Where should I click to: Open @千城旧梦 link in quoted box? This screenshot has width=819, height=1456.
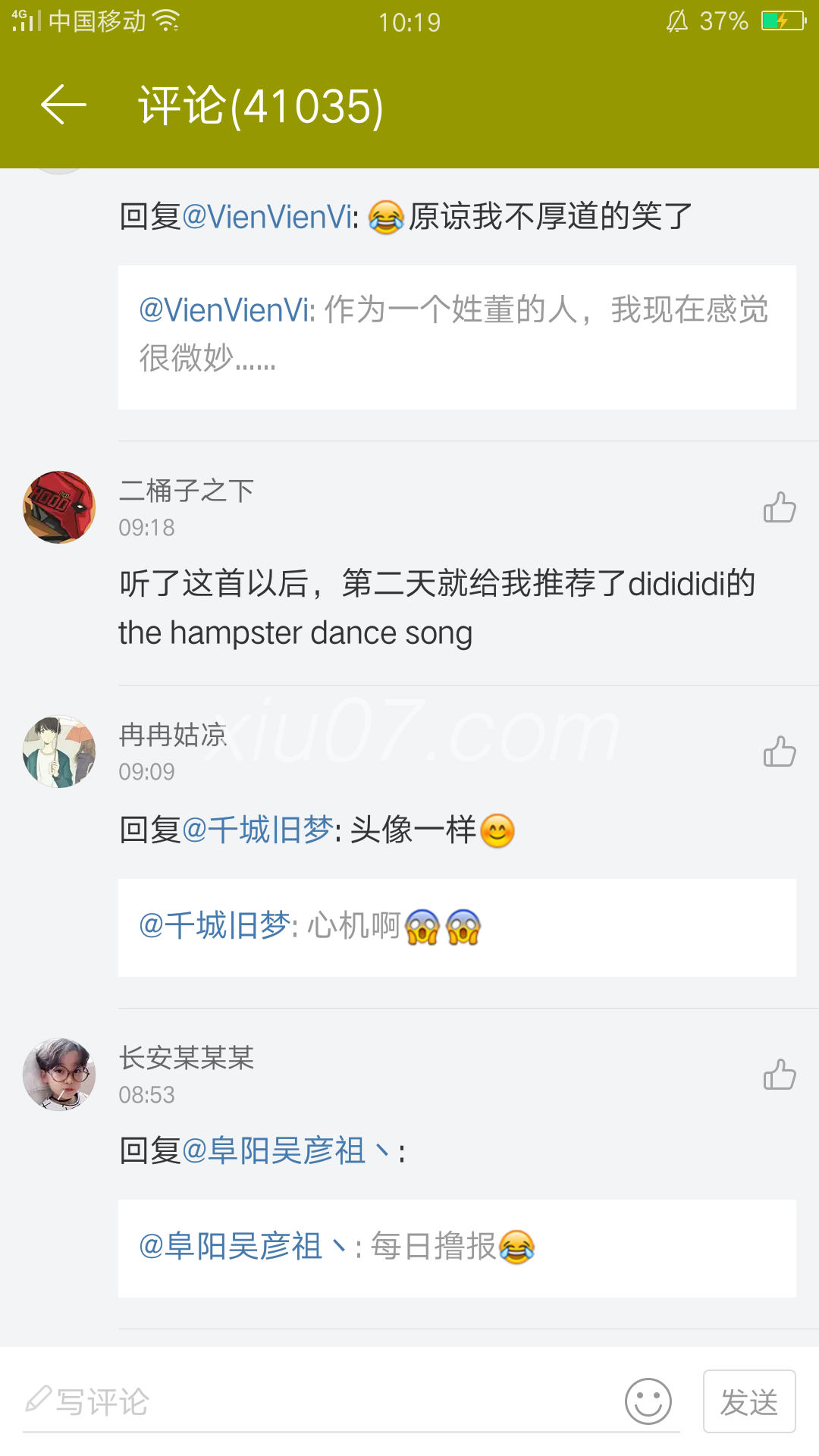coord(215,926)
